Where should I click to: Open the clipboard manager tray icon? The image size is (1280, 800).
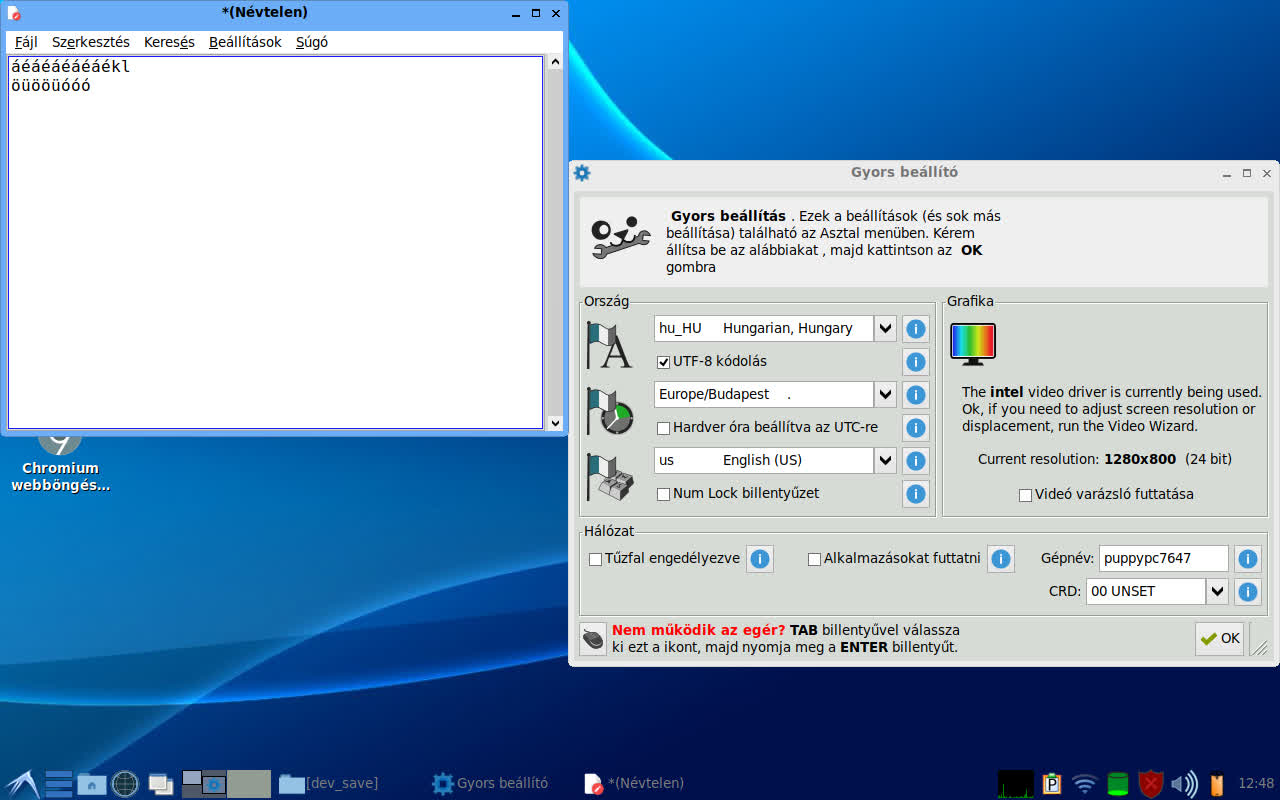click(x=1051, y=784)
